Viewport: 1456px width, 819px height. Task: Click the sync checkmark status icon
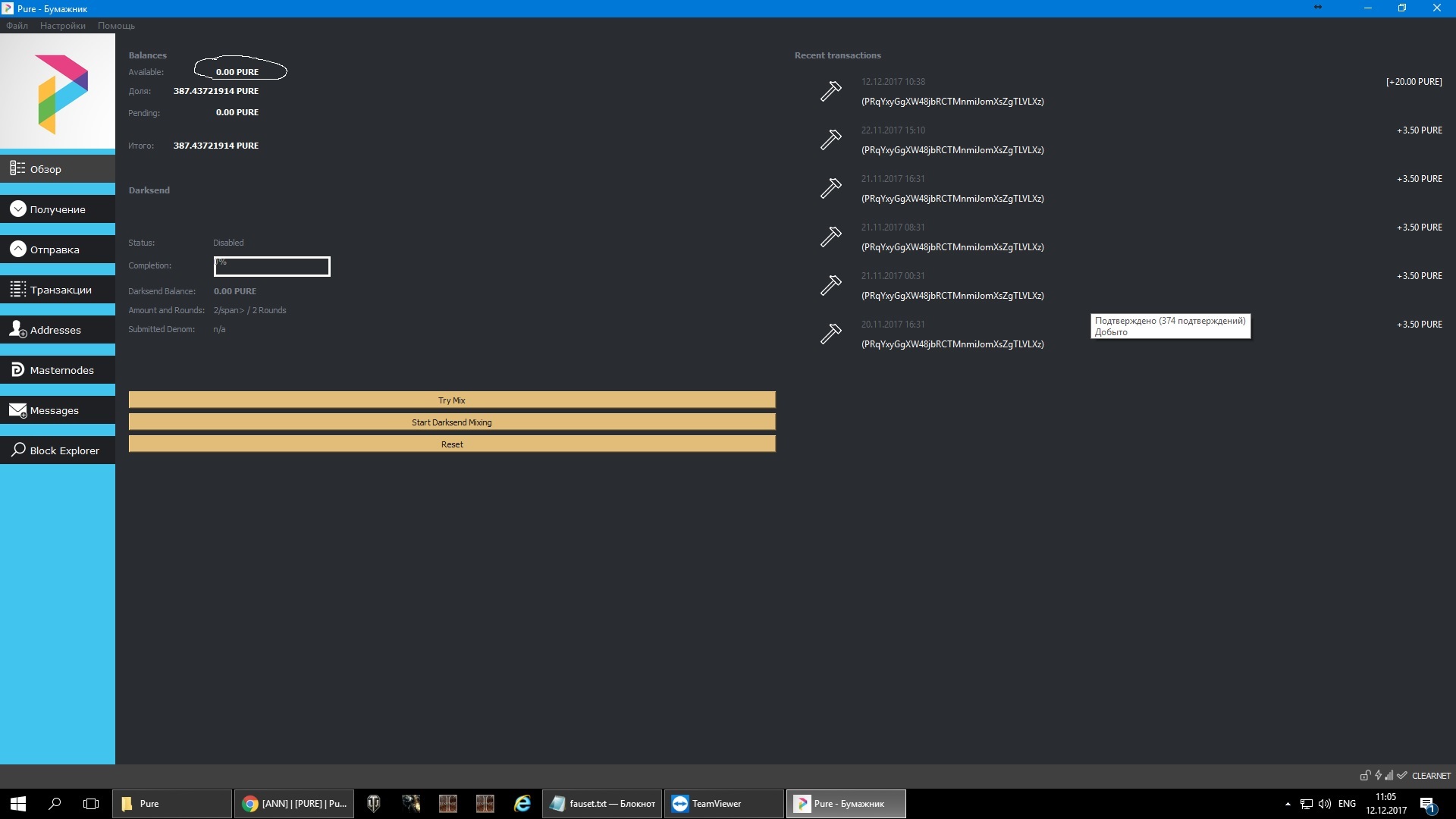click(x=1402, y=775)
